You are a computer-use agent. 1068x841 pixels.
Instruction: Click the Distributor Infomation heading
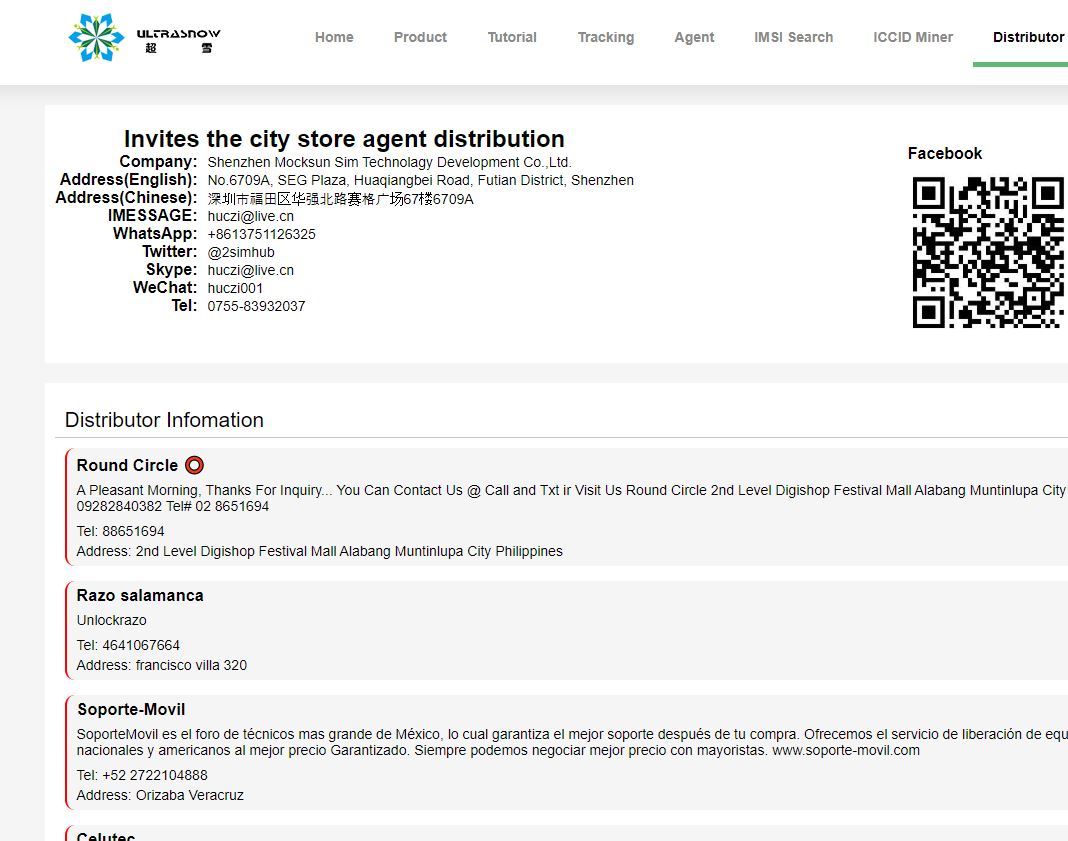point(164,420)
